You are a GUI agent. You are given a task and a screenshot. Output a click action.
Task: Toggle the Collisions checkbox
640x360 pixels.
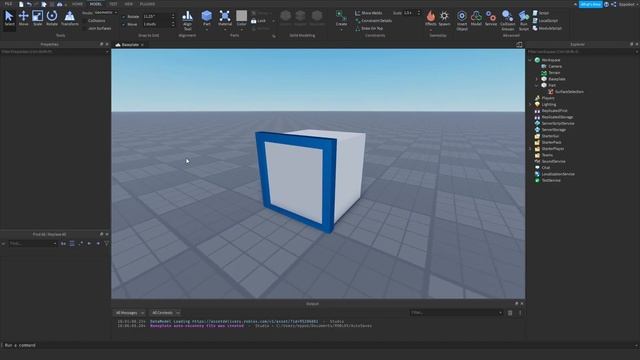[84, 20]
